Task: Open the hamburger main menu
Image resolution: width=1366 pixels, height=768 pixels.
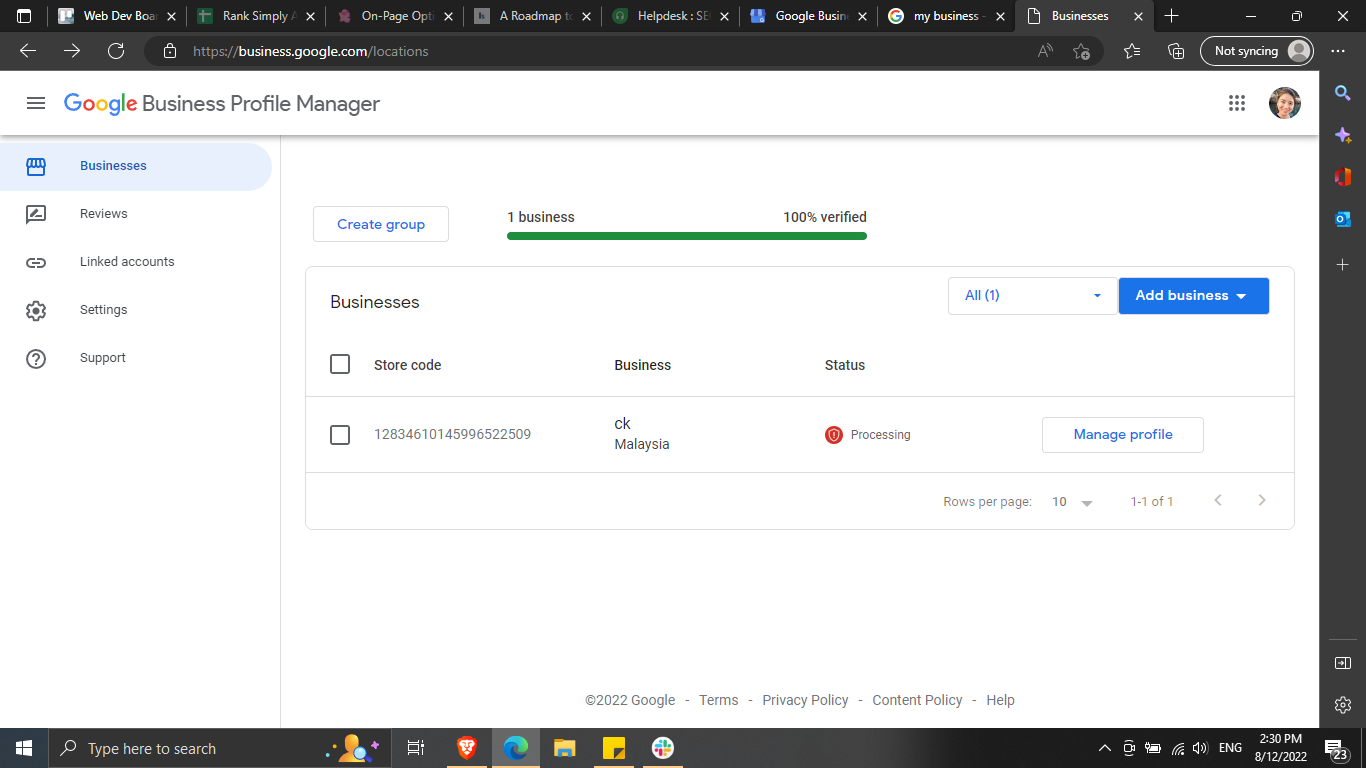Action: click(36, 103)
